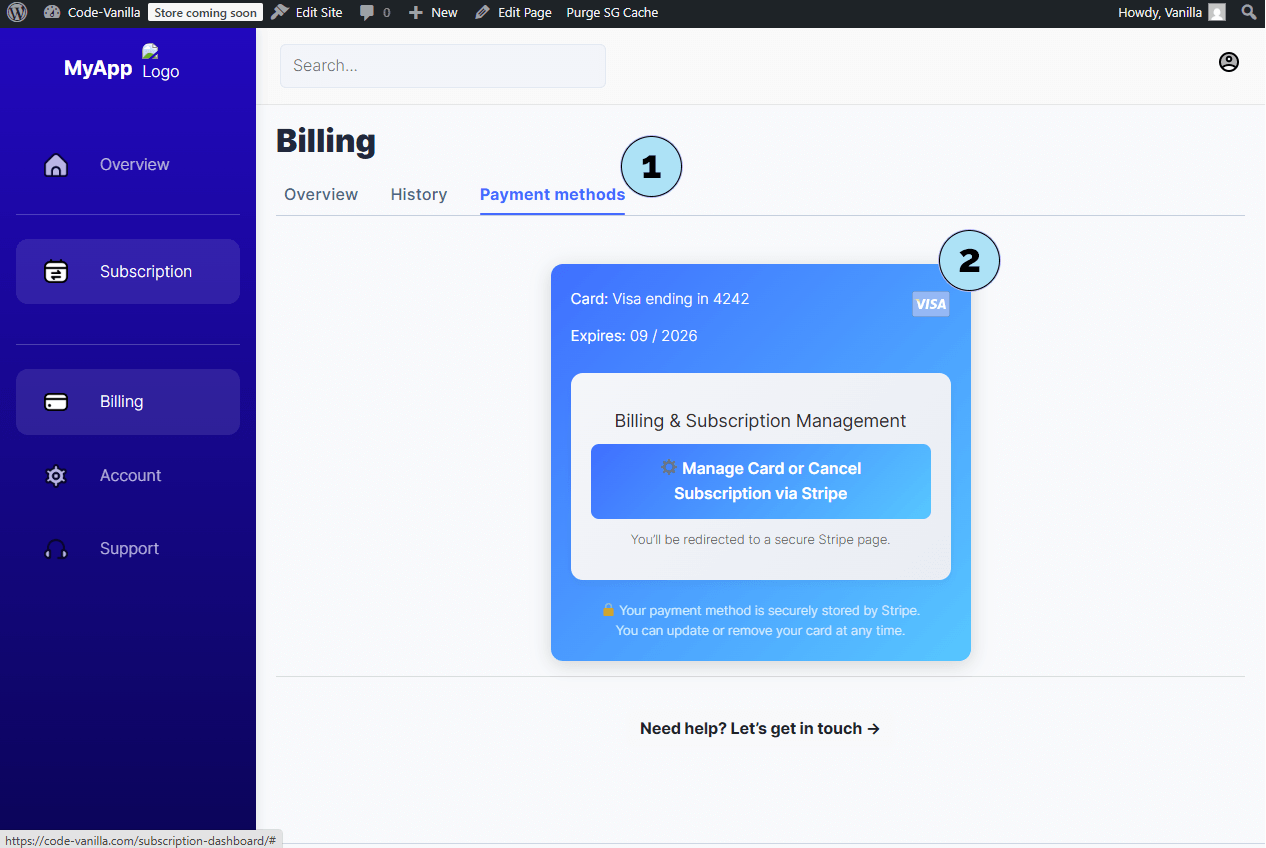The height and width of the screenshot is (848, 1266).
Task: Click into the Search input field
Action: (x=442, y=66)
